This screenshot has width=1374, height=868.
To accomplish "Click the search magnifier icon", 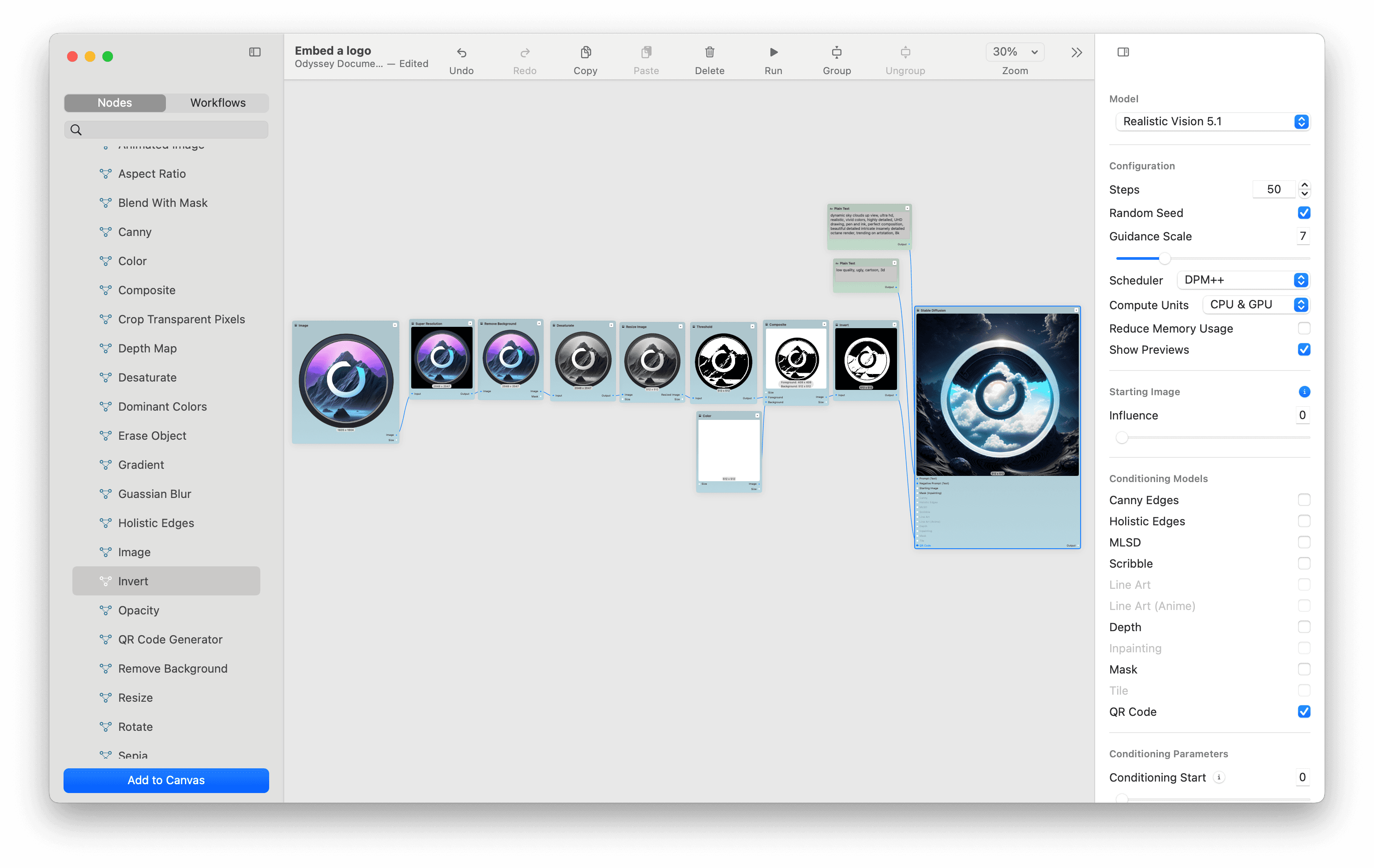I will pyautogui.click(x=76, y=130).
